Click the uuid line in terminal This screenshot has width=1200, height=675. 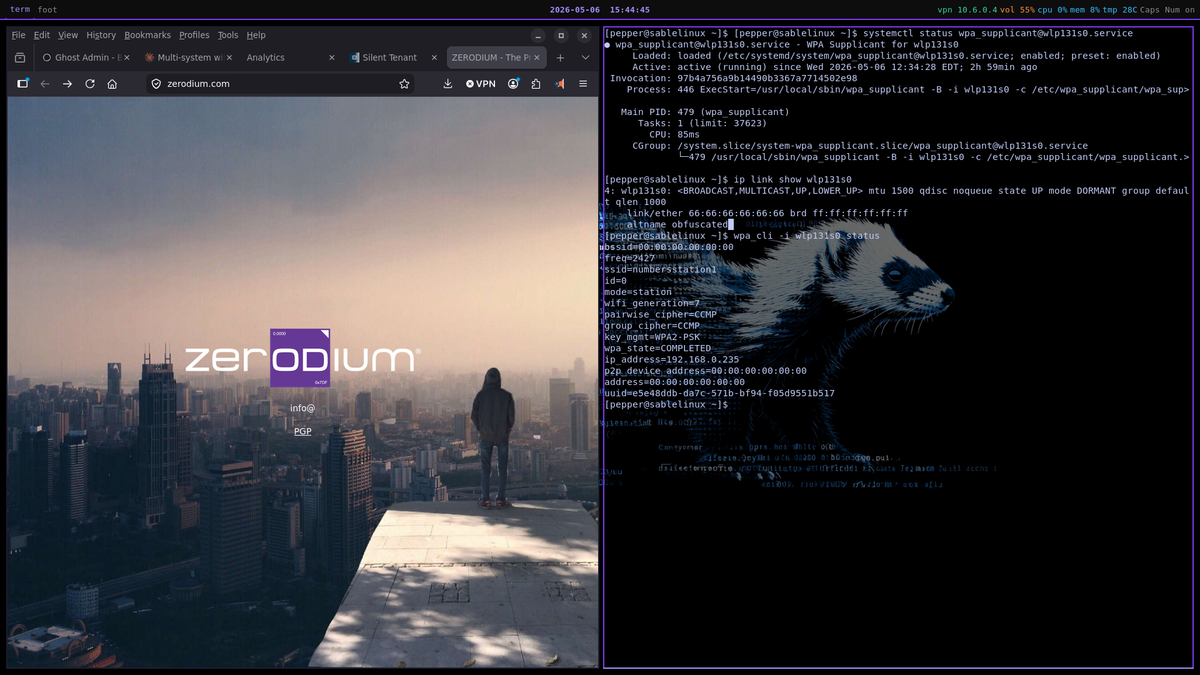(719, 393)
